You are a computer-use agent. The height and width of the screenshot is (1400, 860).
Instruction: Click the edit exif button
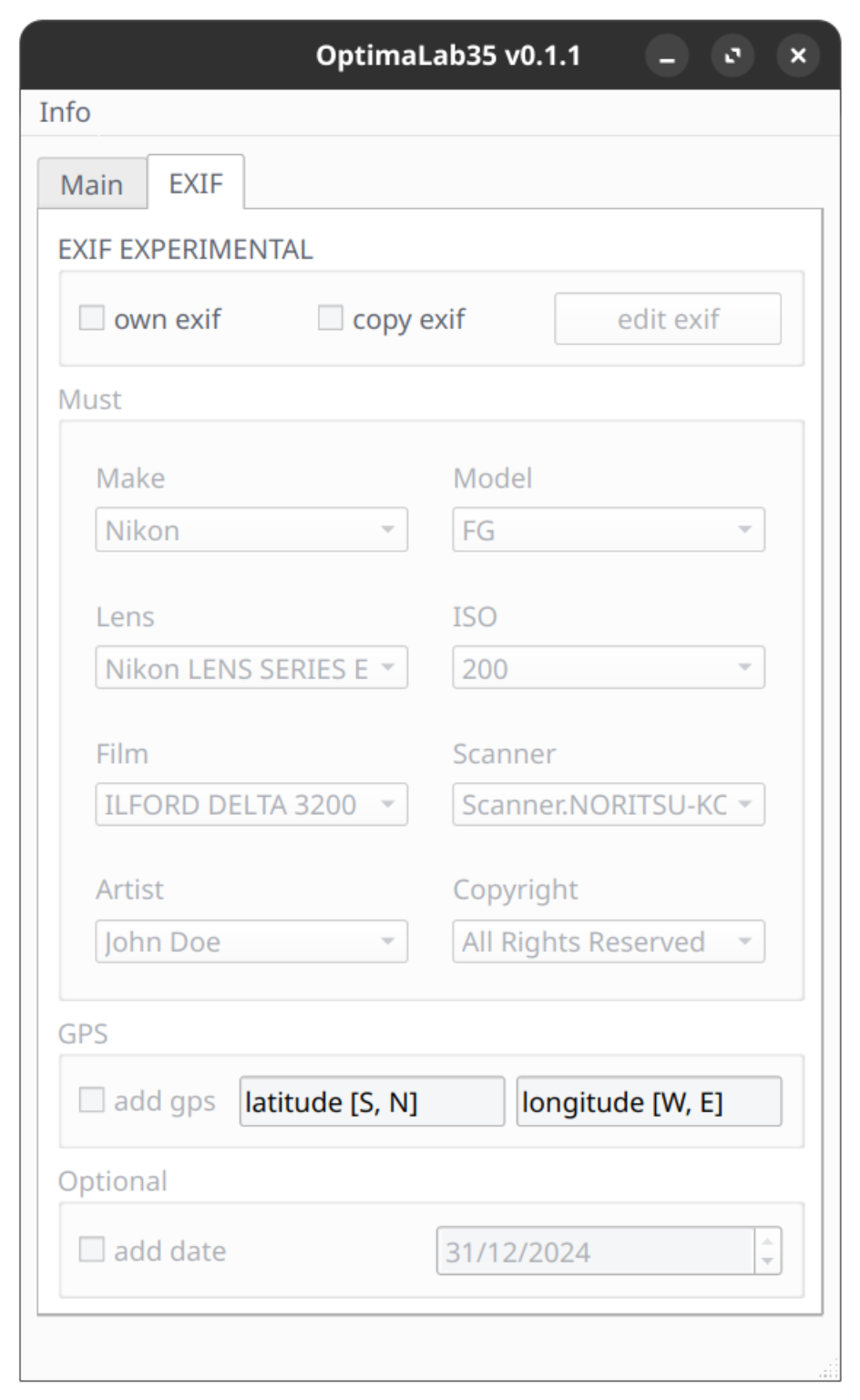(x=668, y=319)
